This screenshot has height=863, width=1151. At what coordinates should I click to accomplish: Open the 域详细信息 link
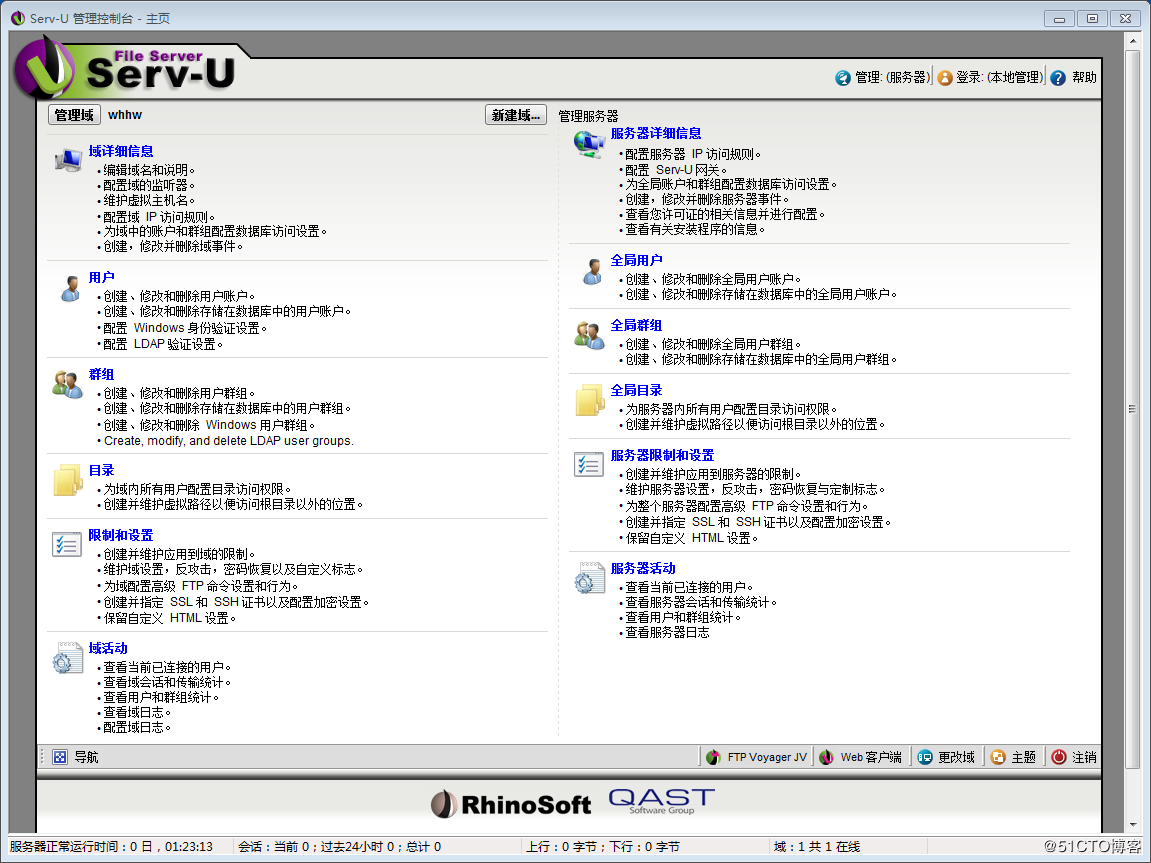point(122,150)
